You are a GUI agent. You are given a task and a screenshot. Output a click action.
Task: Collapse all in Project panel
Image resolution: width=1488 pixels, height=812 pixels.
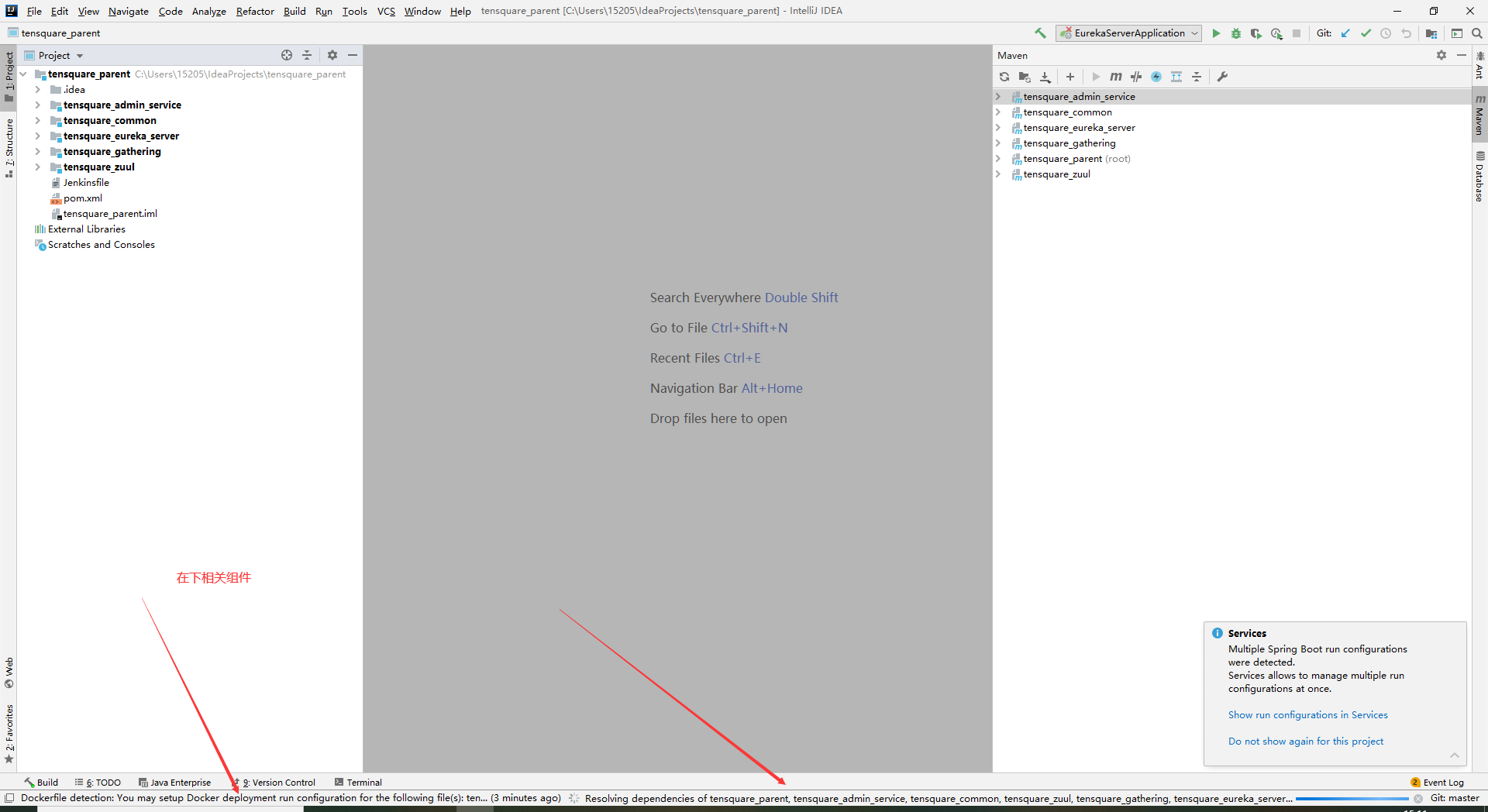[x=307, y=55]
